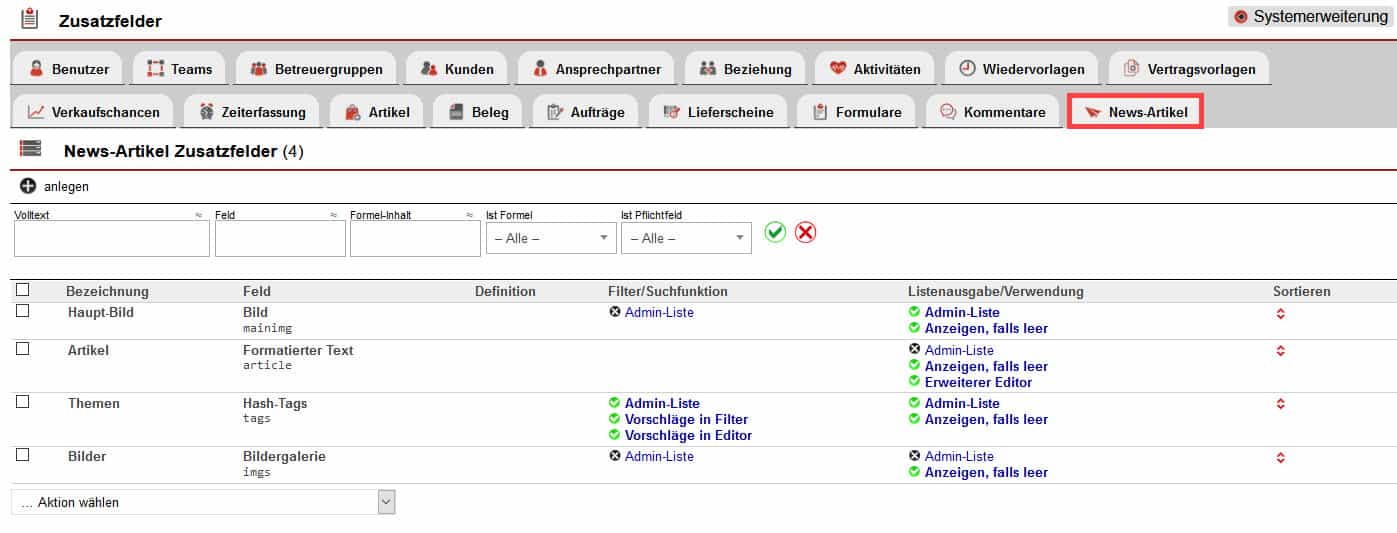Click the green checkmark apply filter icon
This screenshot has height=533, width=1397.
775,232
